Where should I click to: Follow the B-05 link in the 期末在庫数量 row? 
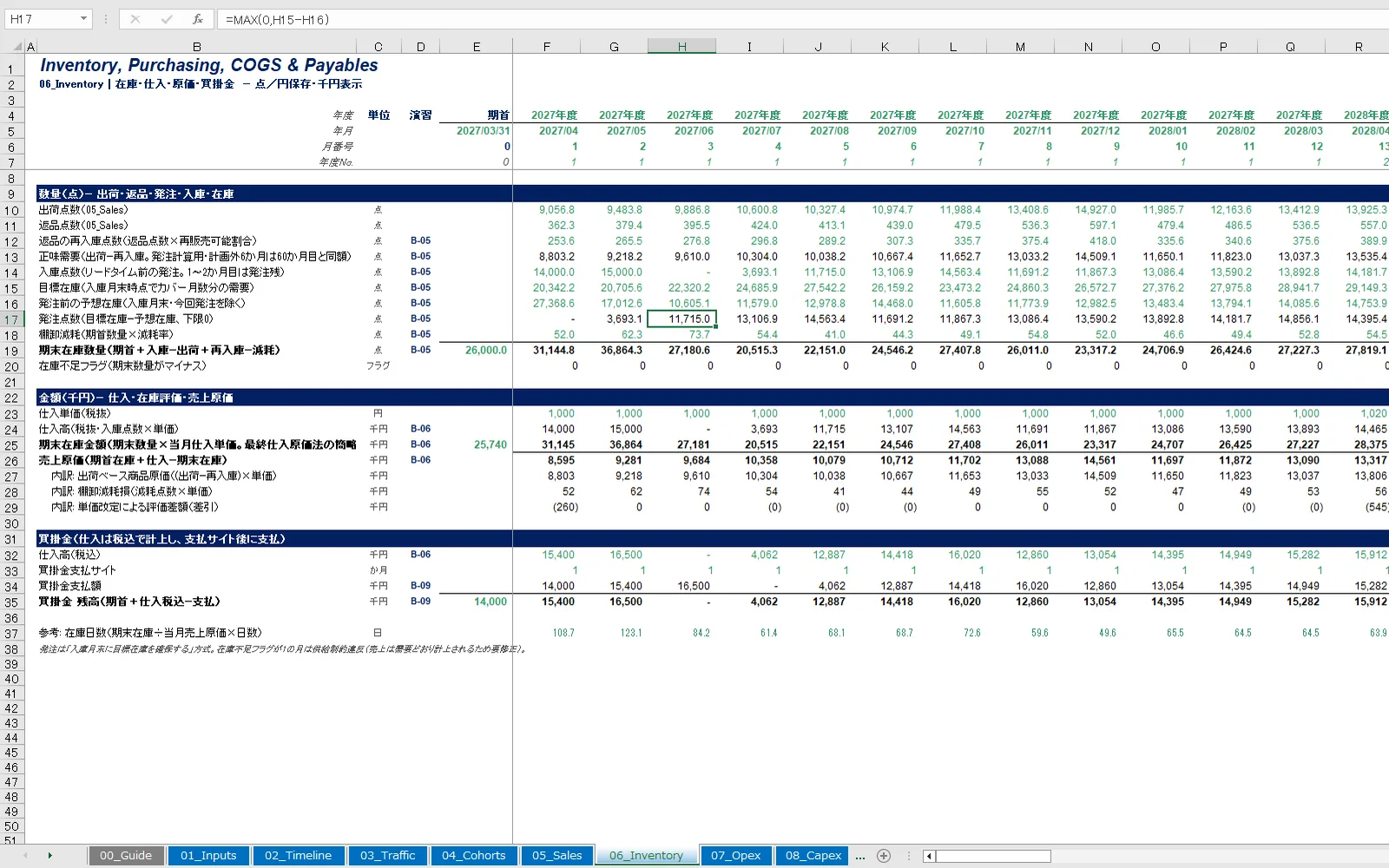[x=420, y=350]
